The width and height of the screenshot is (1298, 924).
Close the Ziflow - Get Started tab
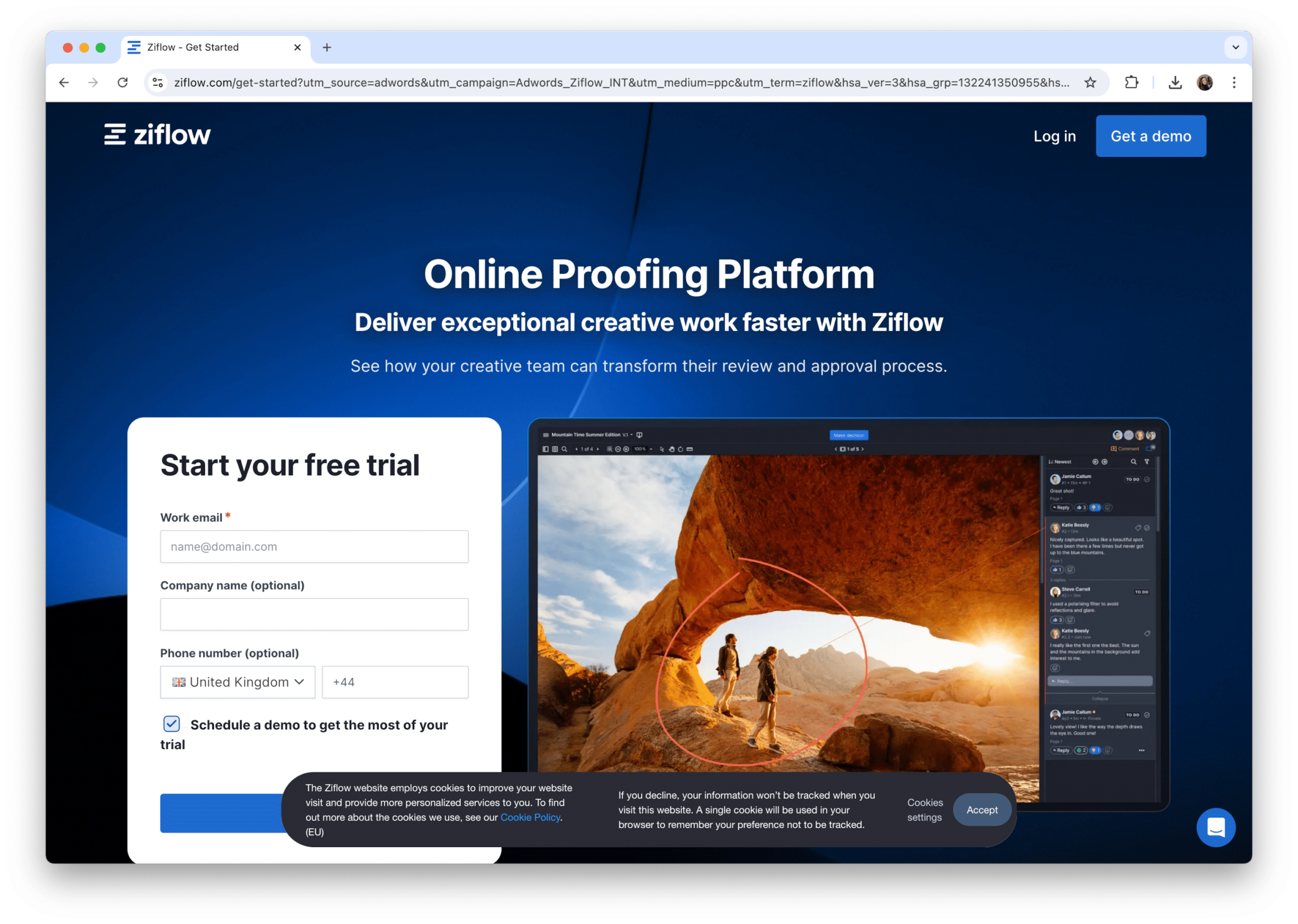(x=297, y=47)
